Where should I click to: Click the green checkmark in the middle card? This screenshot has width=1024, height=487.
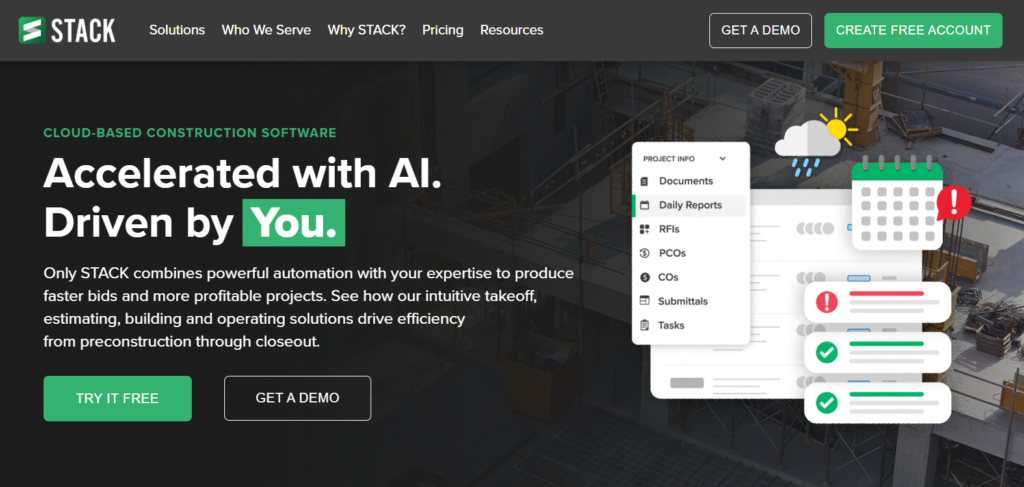click(827, 353)
